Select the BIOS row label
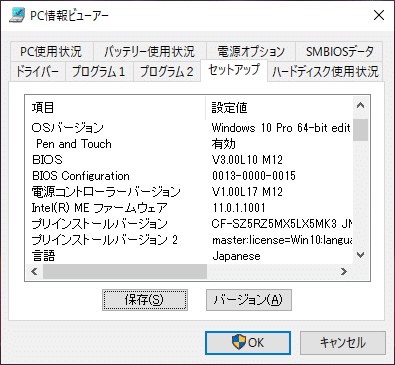This screenshot has height=365, width=395. 47,160
